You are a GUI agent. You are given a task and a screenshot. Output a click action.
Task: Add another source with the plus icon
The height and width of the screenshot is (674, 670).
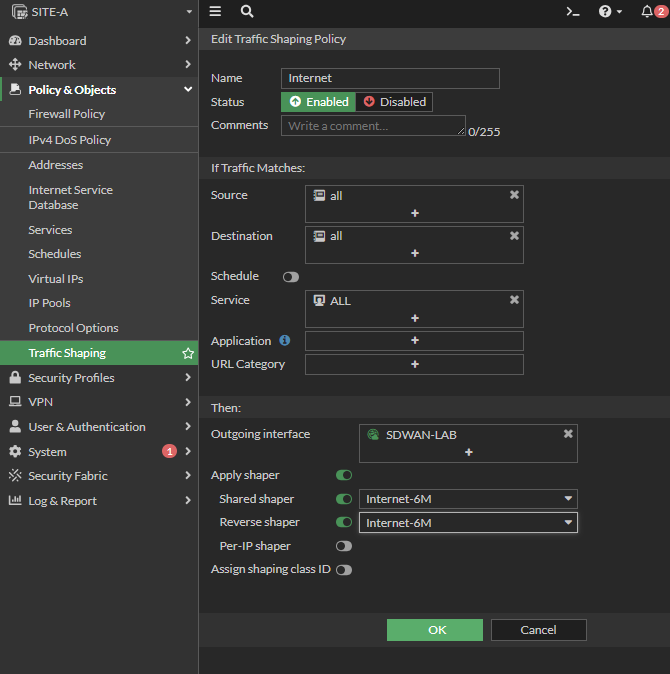tap(414, 213)
